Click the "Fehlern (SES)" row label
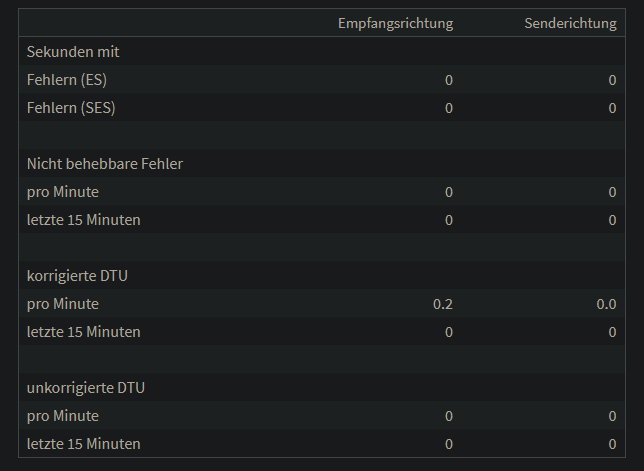The image size is (644, 471). pos(71,107)
